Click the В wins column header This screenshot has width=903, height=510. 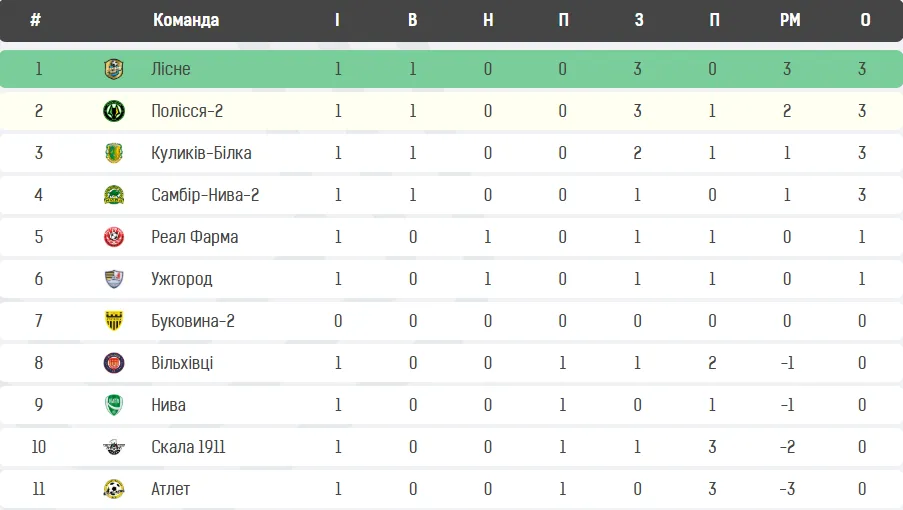412,20
